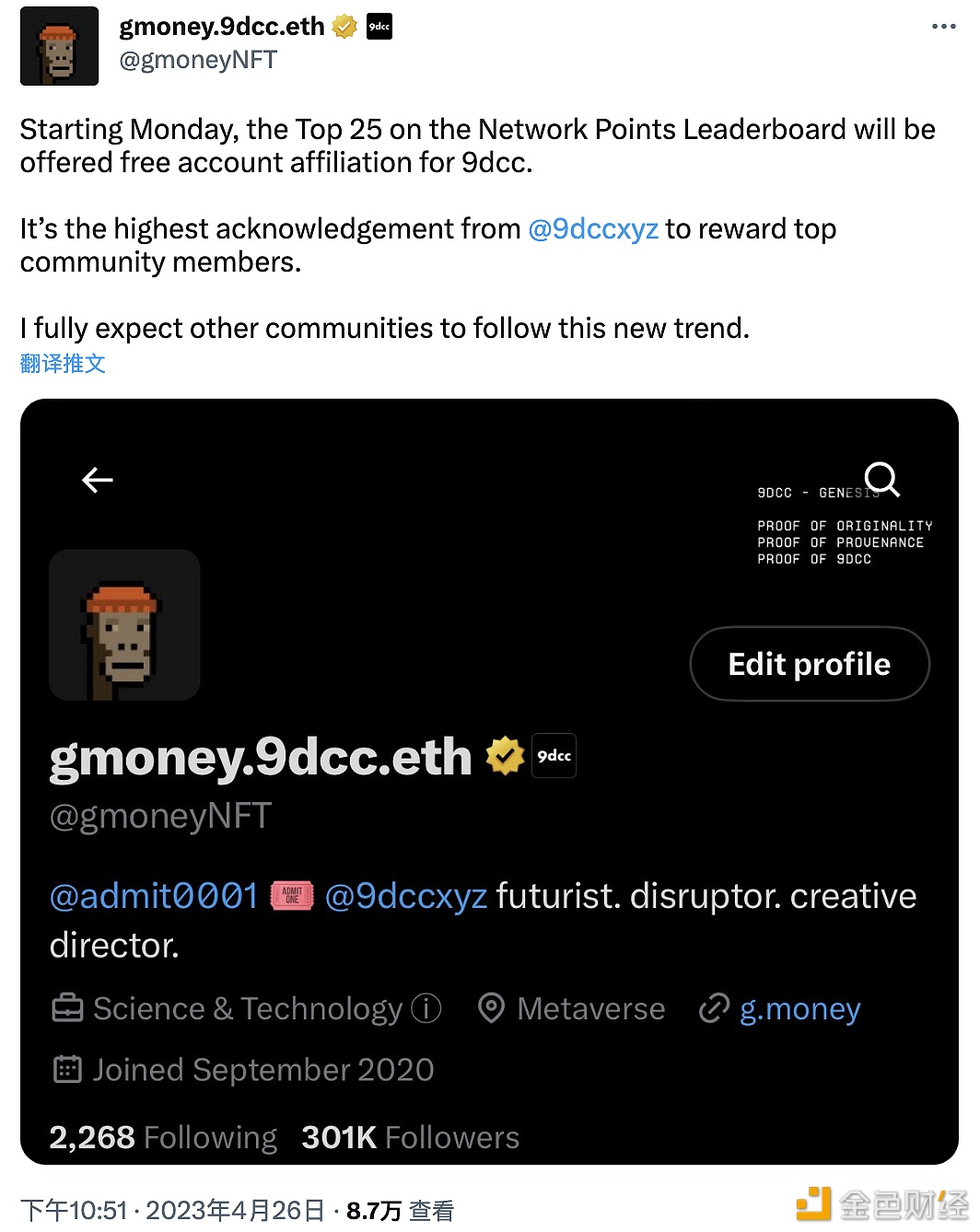
Task: Click the gold verified badge beside tweet author
Action: pos(344,27)
